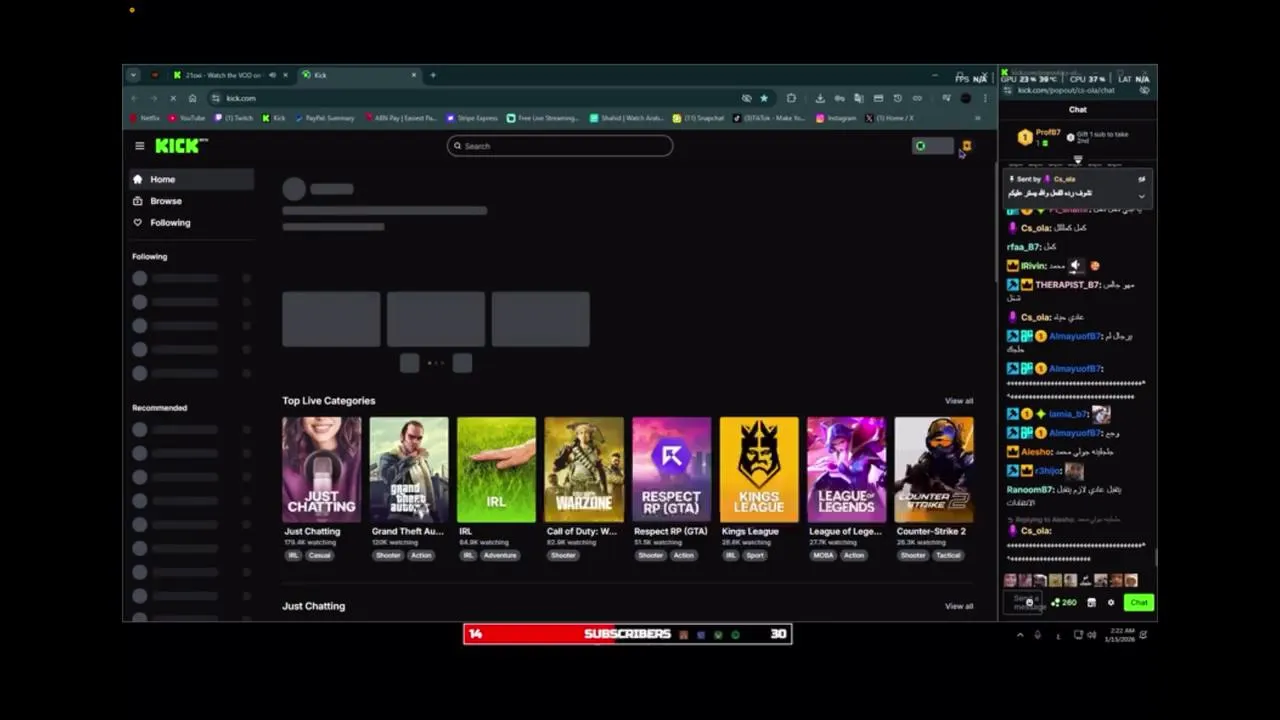The width and height of the screenshot is (1280, 720).
Task: Switch to the 21oxi VOD tab
Action: 229,75
